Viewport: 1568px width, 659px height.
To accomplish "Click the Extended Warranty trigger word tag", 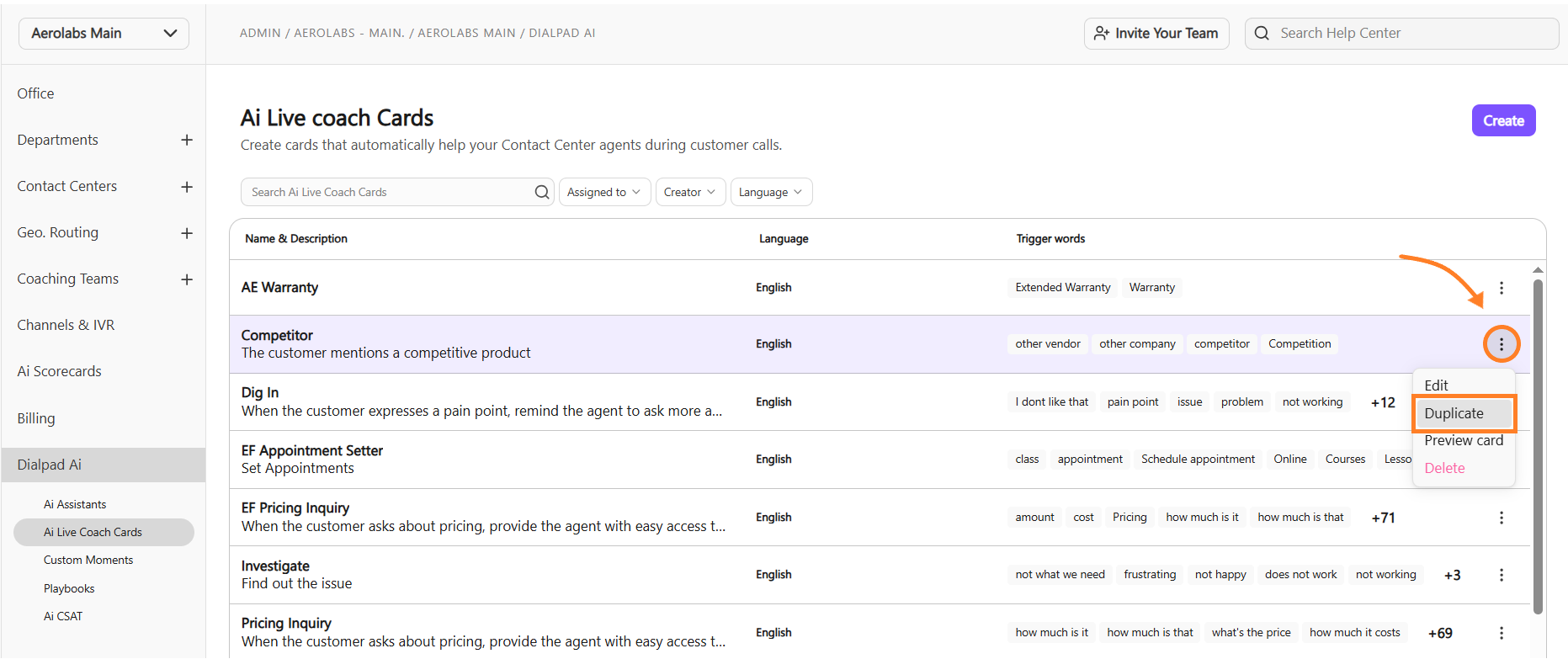I will coord(1063,288).
